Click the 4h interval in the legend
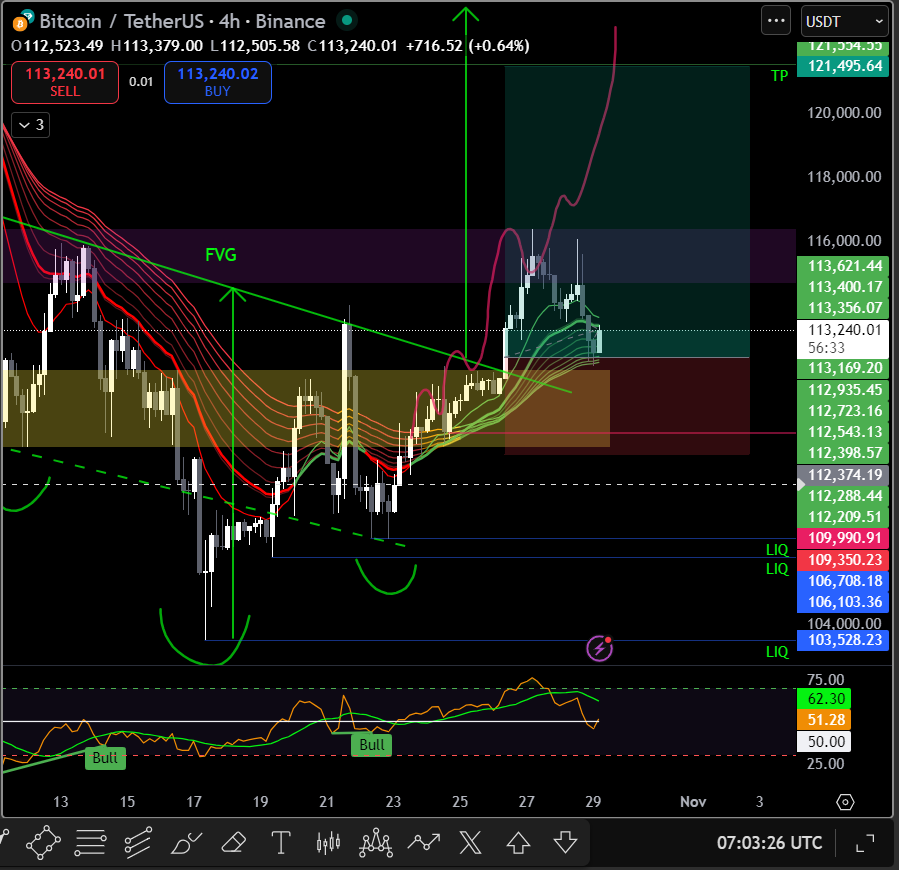Viewport: 899px width, 870px height. click(x=230, y=21)
